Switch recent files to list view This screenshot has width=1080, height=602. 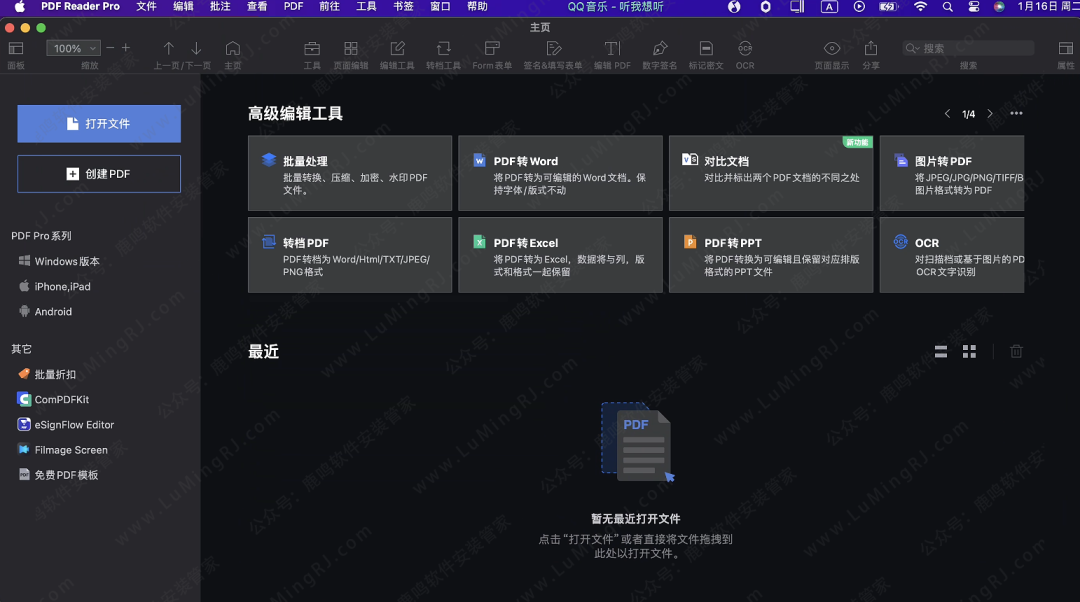(941, 352)
